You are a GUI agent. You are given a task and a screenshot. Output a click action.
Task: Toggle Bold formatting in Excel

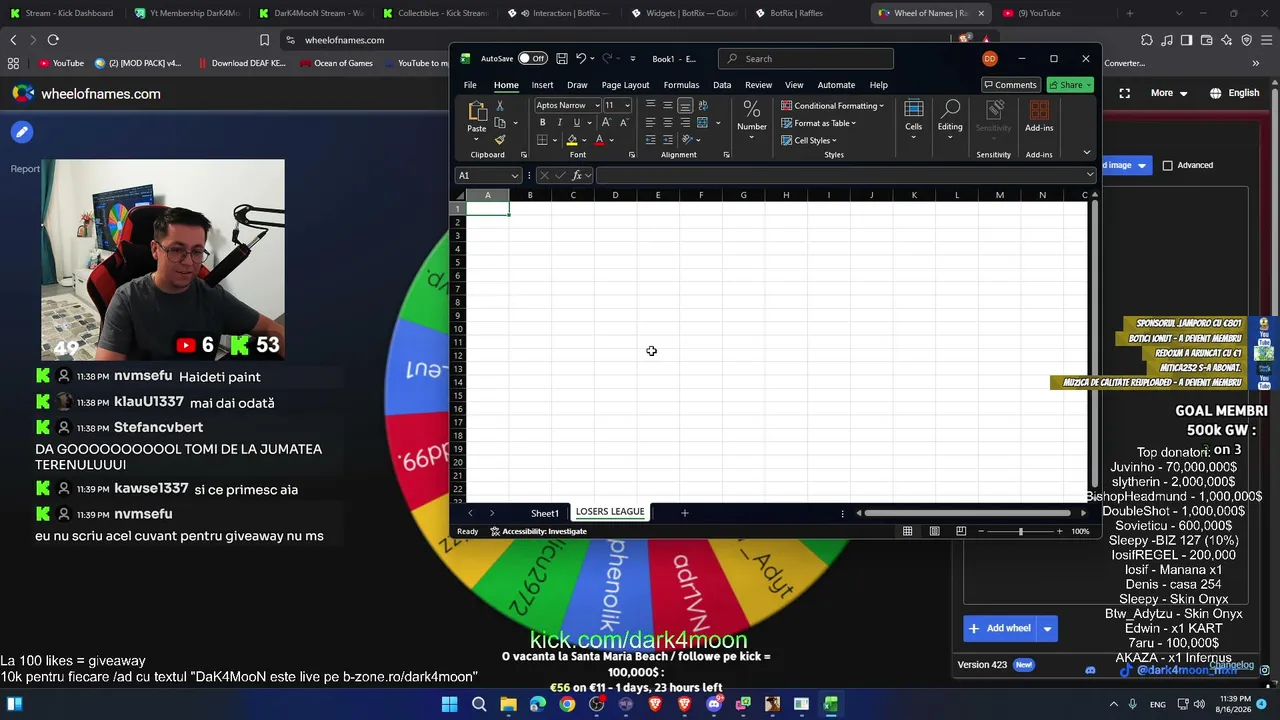tap(542, 123)
